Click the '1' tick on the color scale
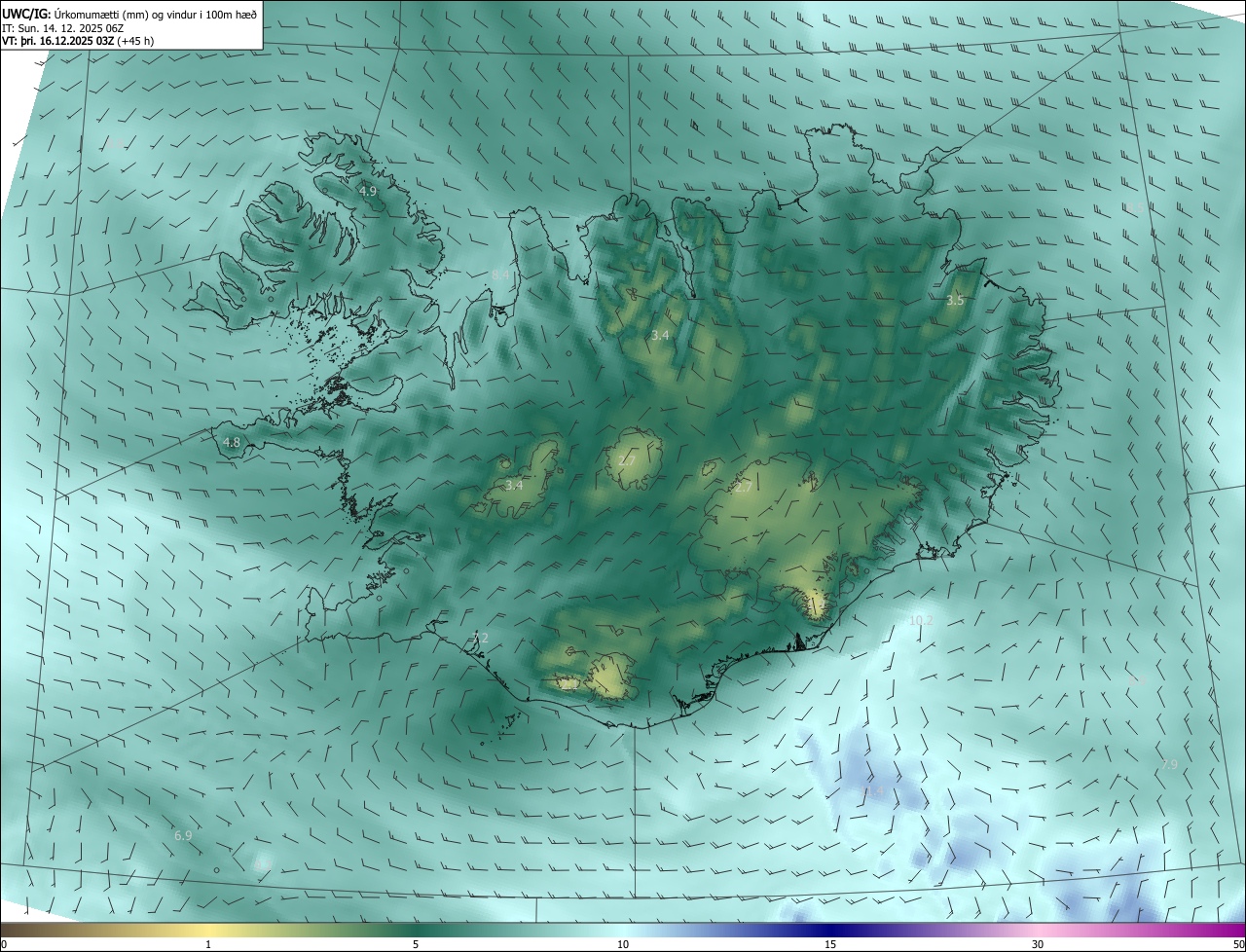 click(x=208, y=944)
